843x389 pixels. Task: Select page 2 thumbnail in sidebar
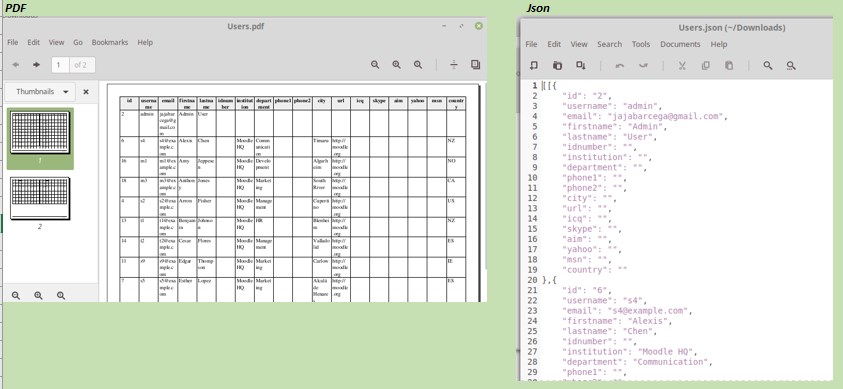(x=40, y=199)
